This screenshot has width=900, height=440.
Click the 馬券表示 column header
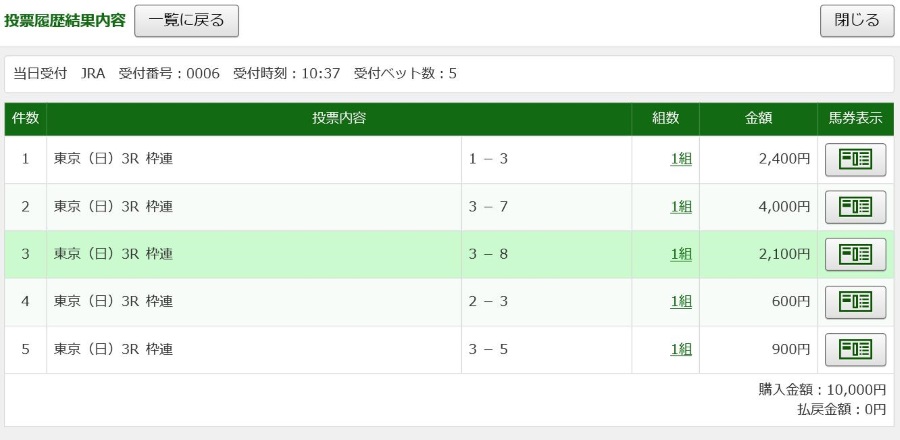click(x=855, y=119)
